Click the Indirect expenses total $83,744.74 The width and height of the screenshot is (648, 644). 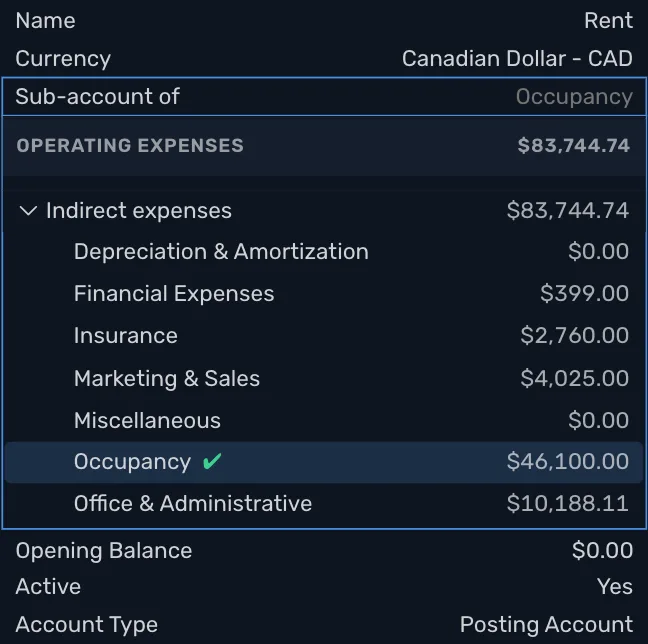coord(568,211)
